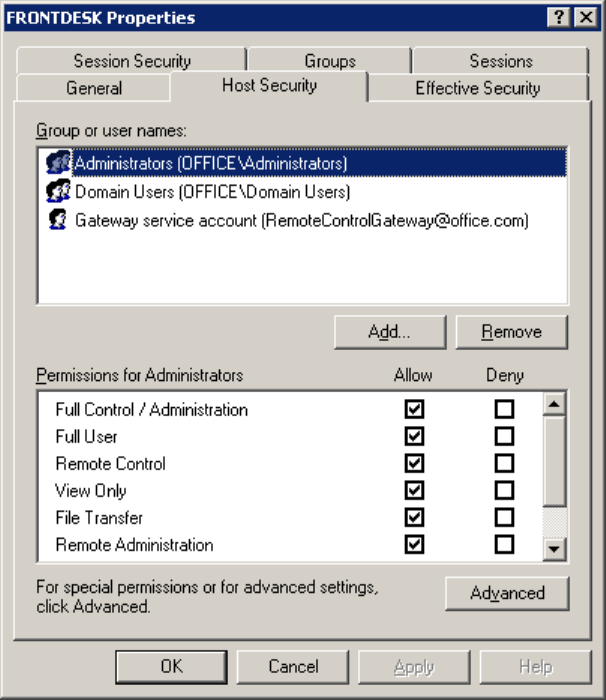
Task: Confirm the dialog with OK
Action: pyautogui.click(x=171, y=667)
